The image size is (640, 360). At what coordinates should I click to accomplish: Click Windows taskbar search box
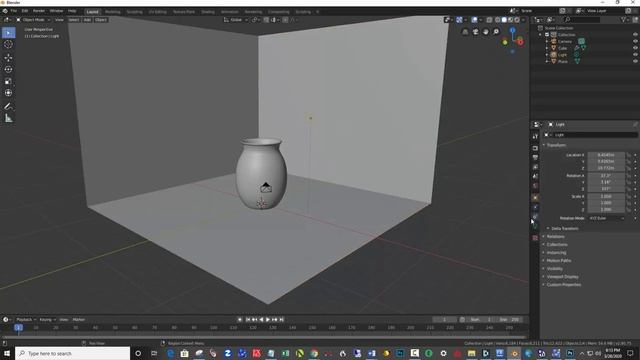(x=73, y=353)
